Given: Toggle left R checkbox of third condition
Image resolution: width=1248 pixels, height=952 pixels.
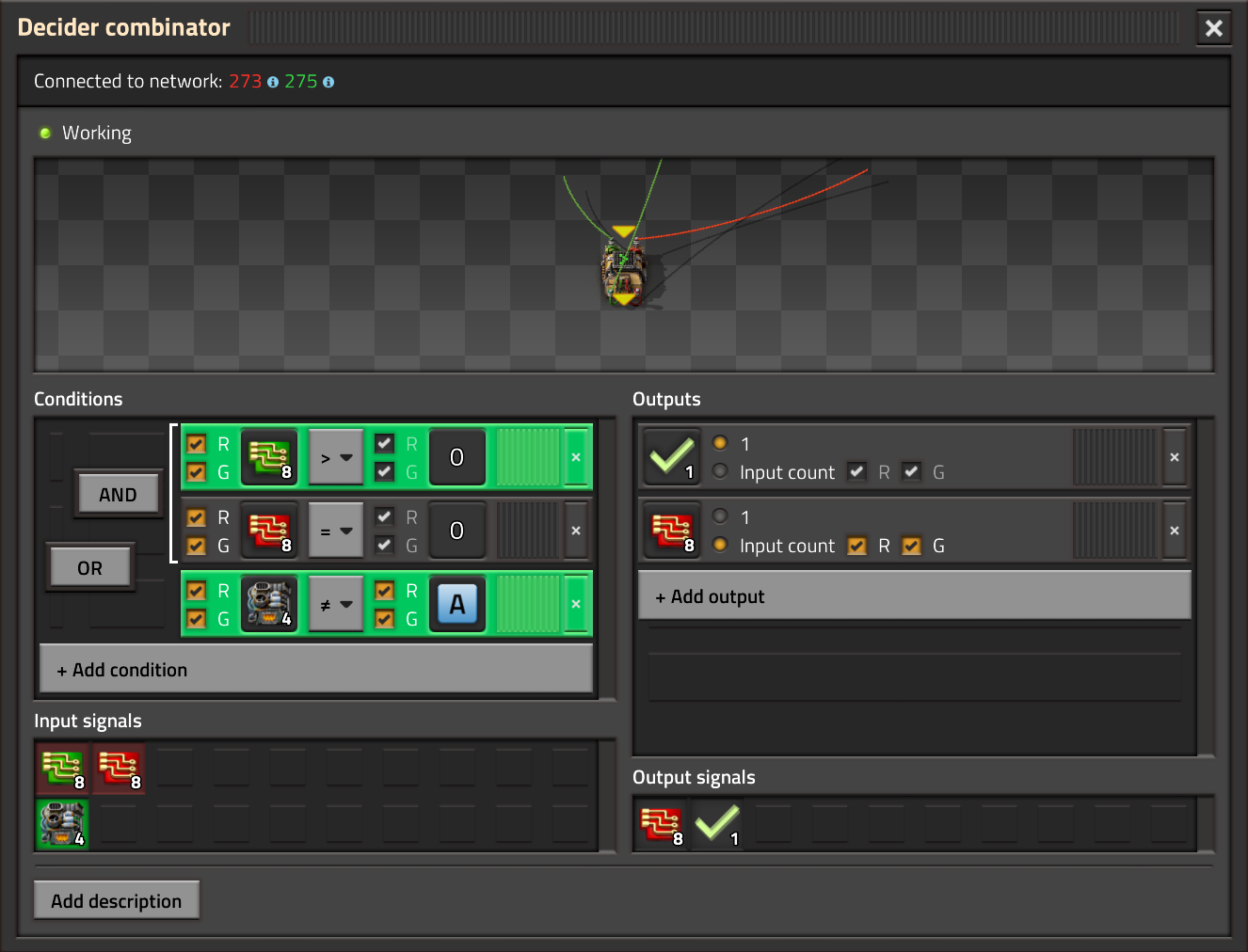Looking at the screenshot, I should (197, 591).
